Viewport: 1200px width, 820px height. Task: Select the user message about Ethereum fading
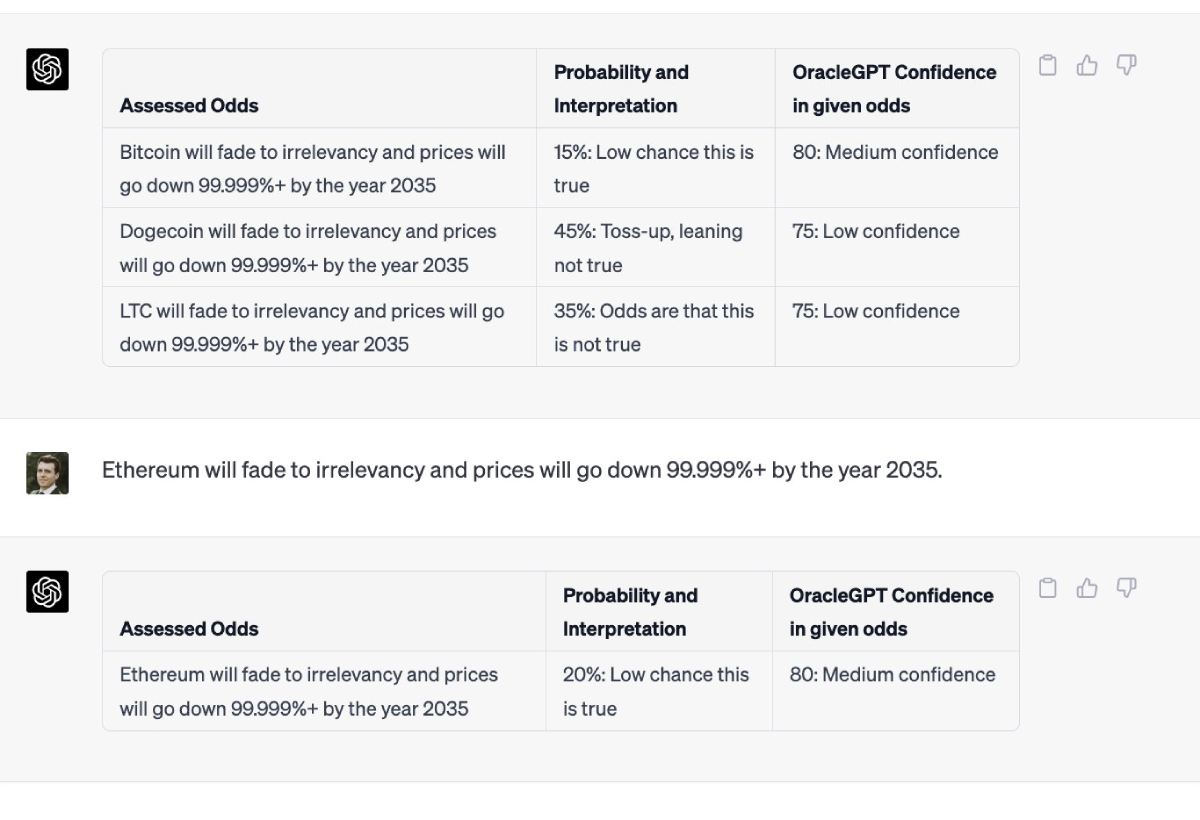click(522, 470)
